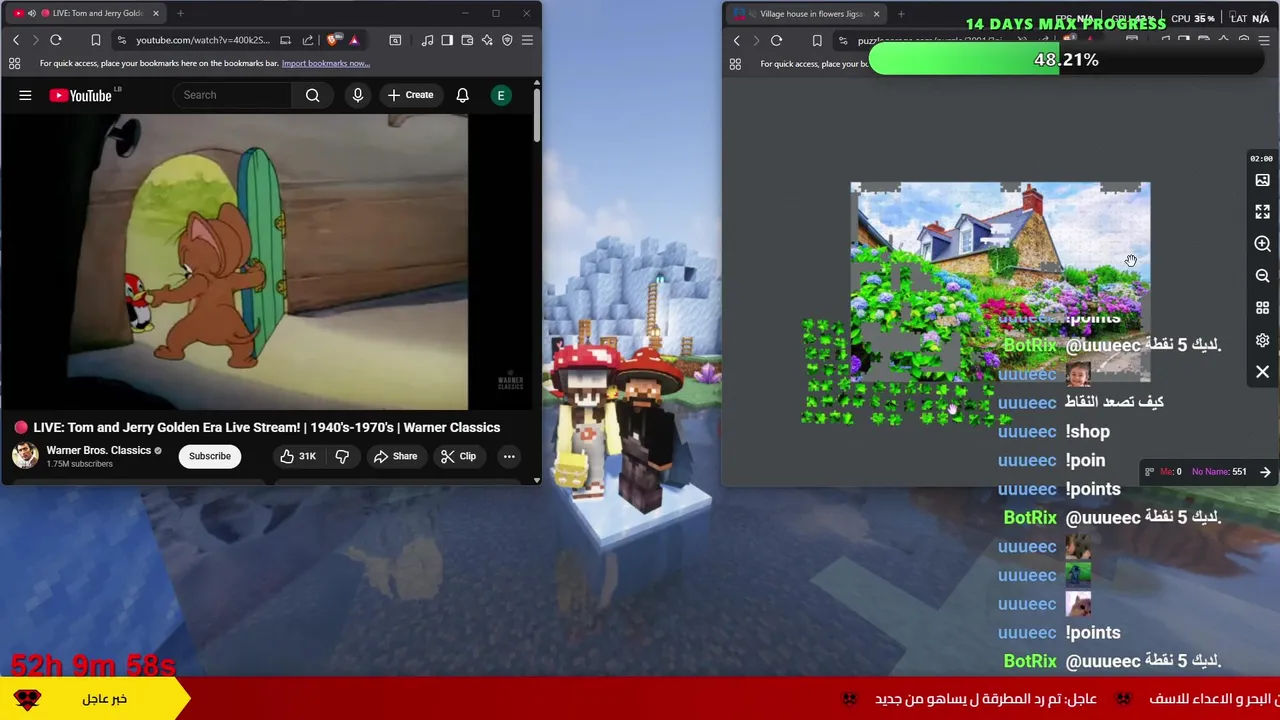Open the account avatar E menu
This screenshot has width=1280, height=720.
[501, 95]
